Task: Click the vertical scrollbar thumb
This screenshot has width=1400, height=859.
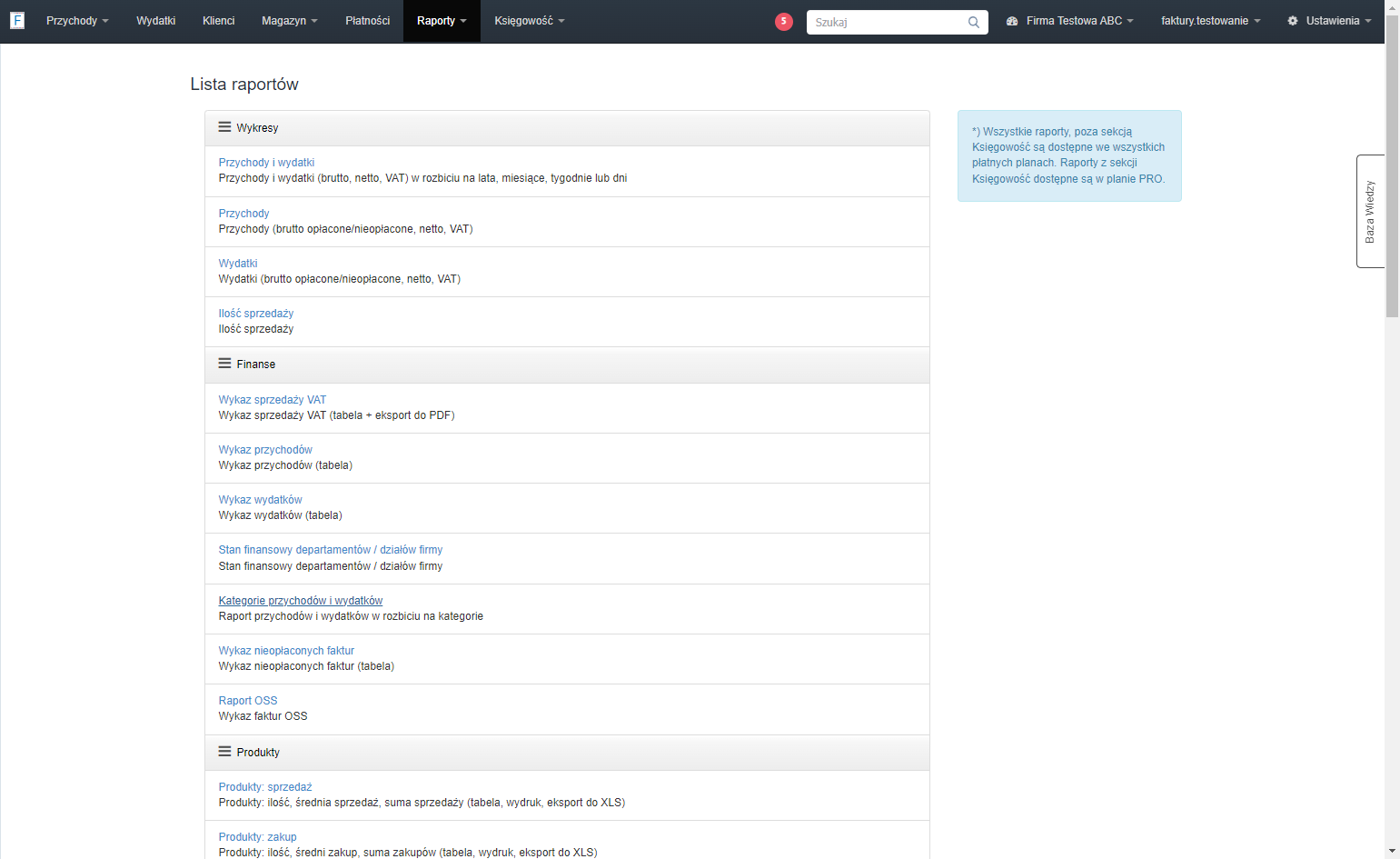Action: coord(1392,165)
